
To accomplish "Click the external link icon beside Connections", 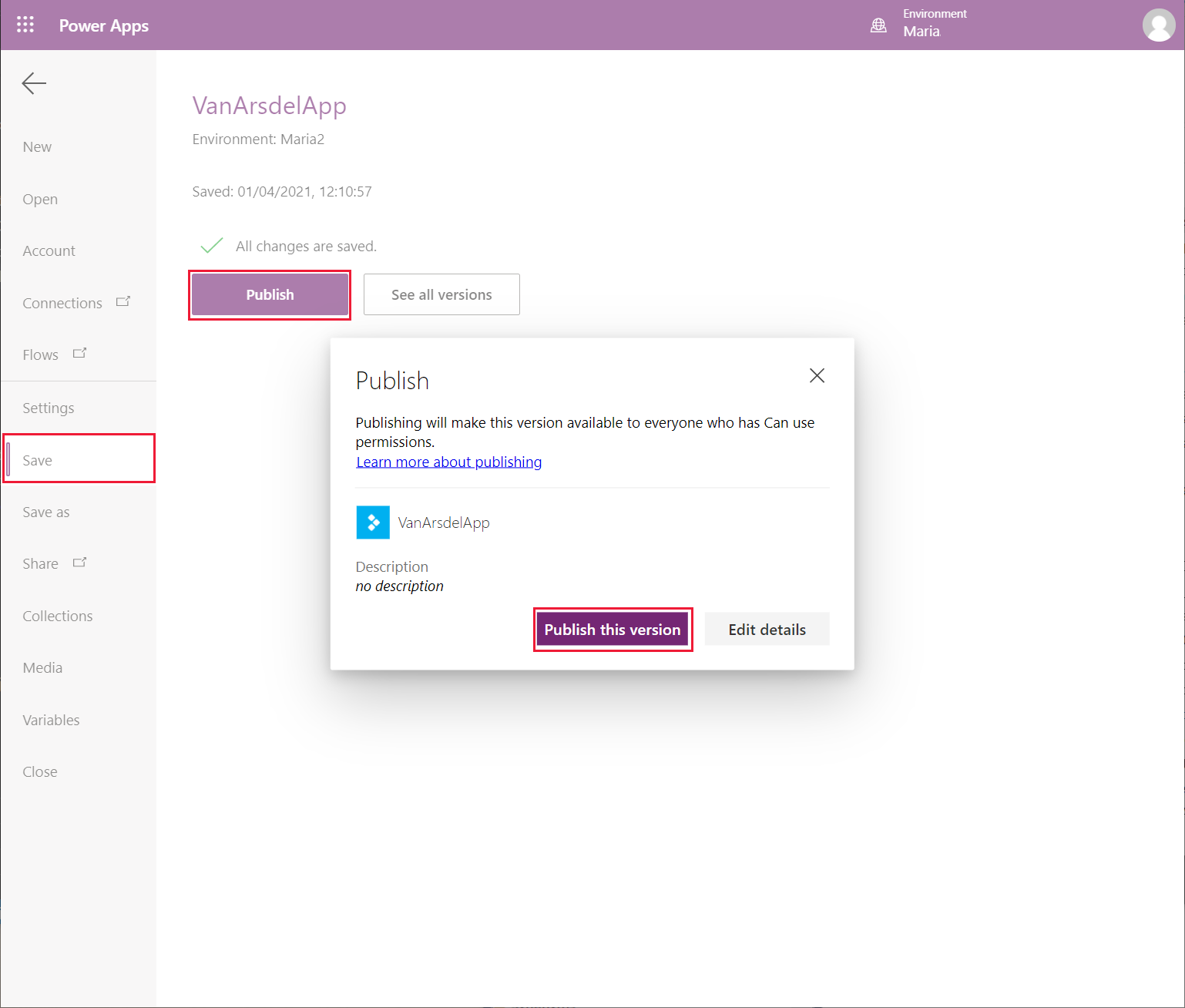I will pos(123,301).
